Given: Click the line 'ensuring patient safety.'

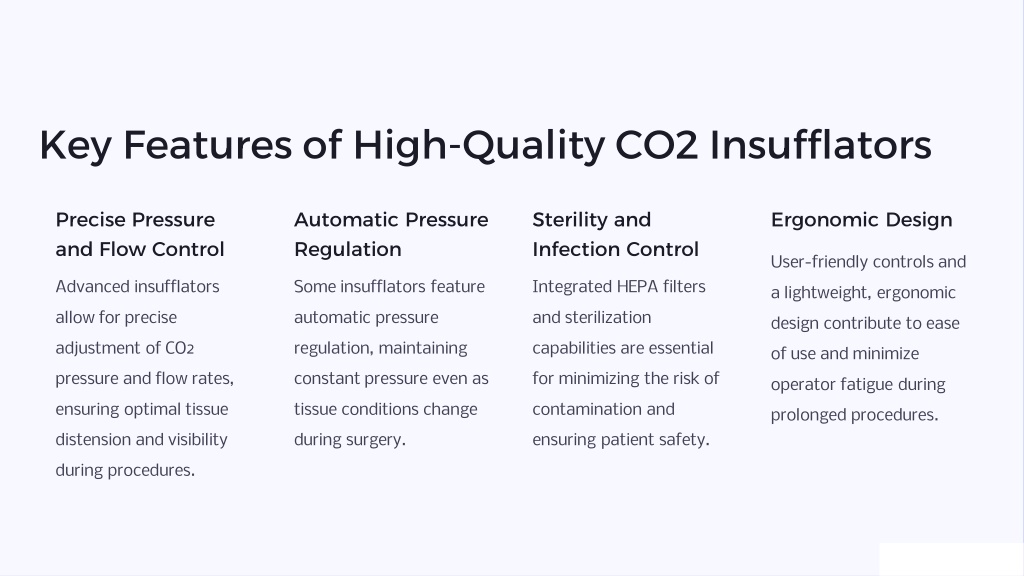Looking at the screenshot, I should tap(621, 440).
